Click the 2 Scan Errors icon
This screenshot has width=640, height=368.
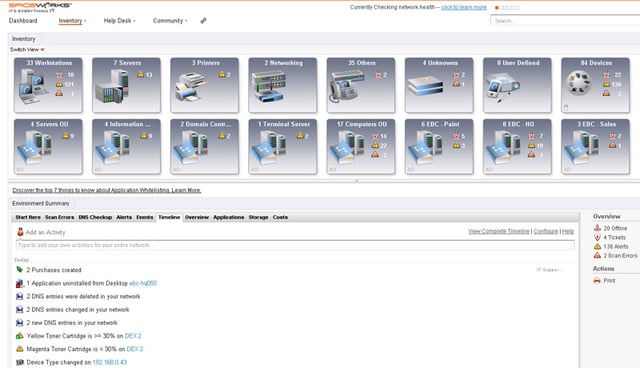click(x=597, y=255)
